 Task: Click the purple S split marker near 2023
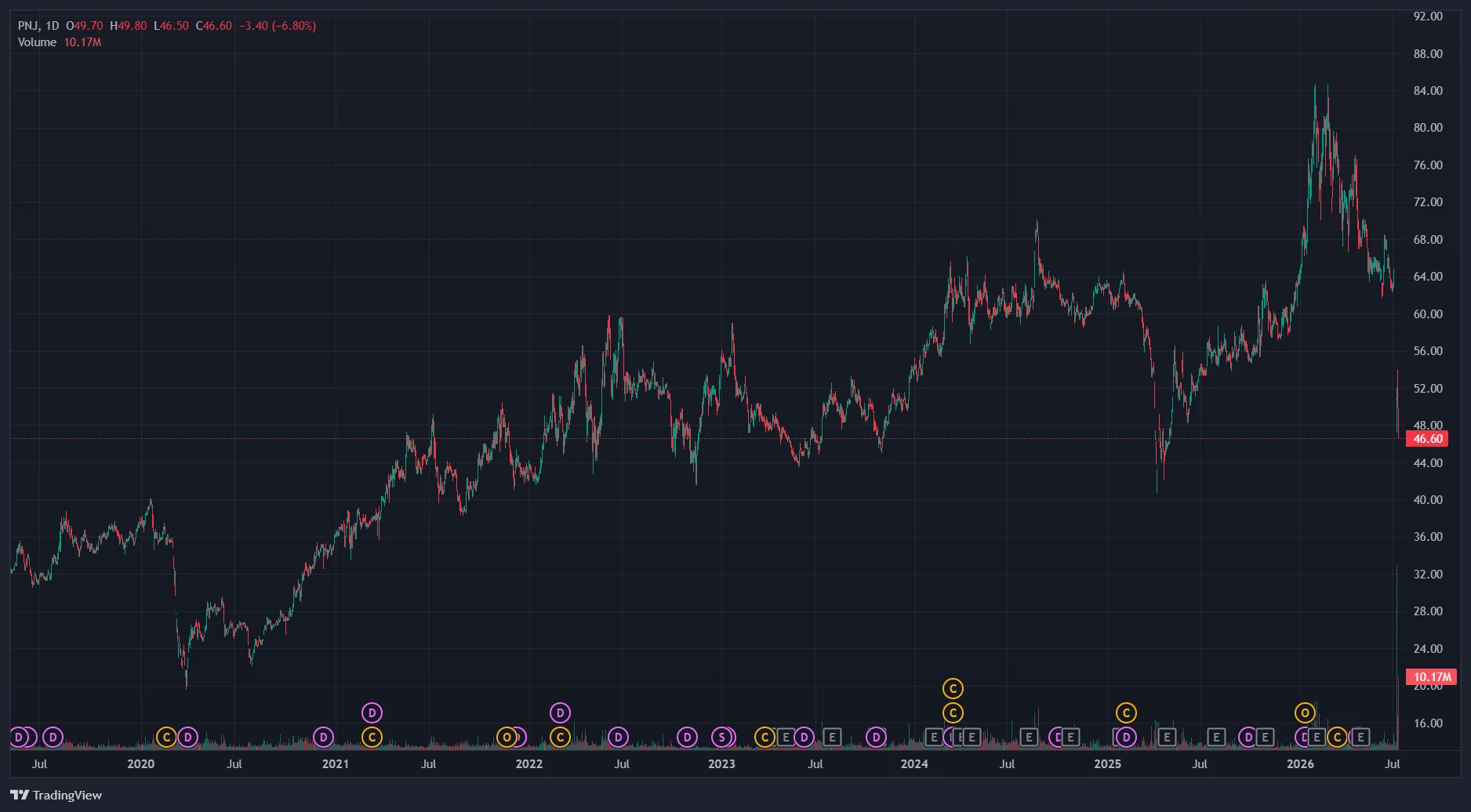(x=722, y=738)
